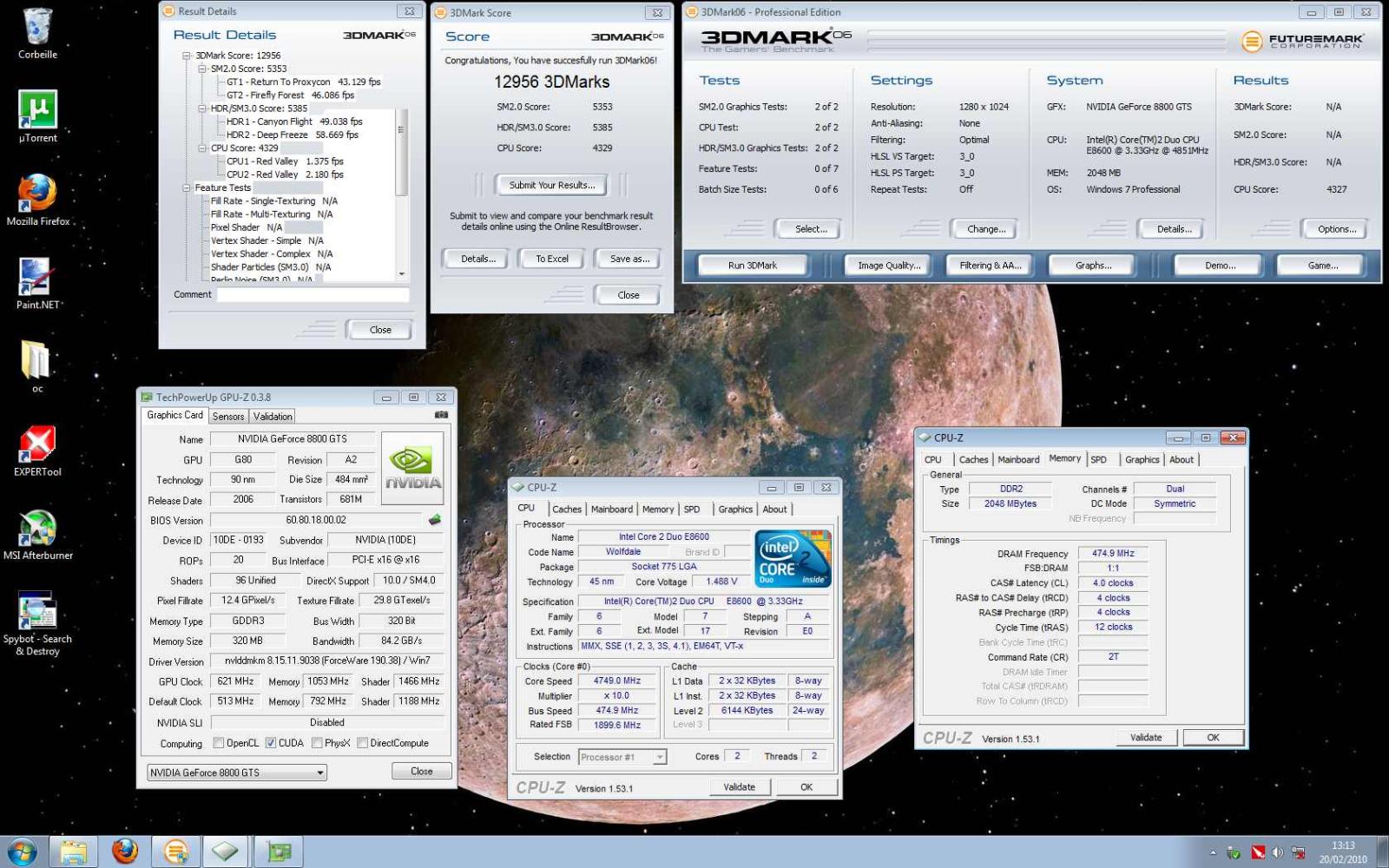Switch to Validation tab in GPU-Z
The height and width of the screenshot is (868, 1389).
coord(273,417)
